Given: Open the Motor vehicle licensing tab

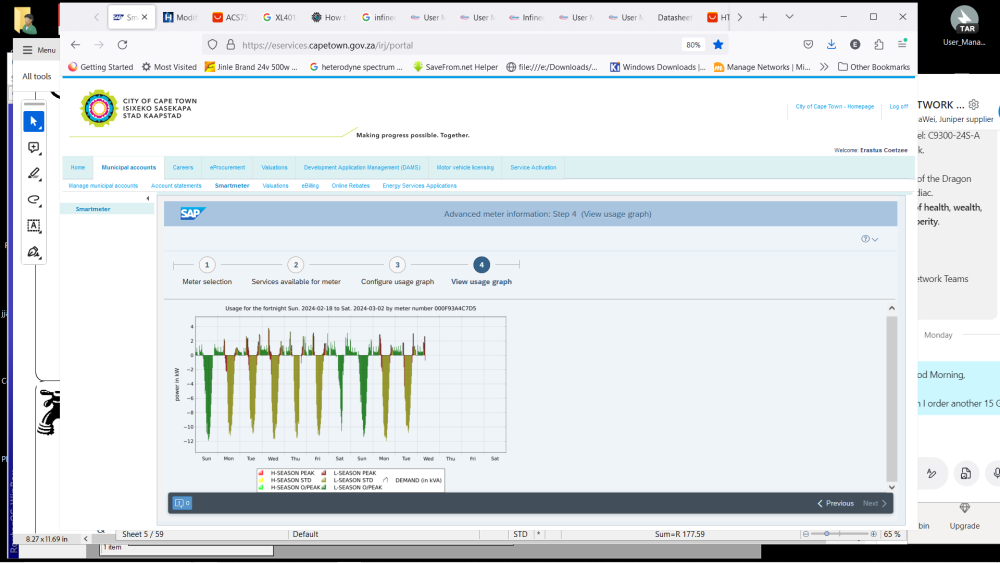Looking at the screenshot, I should [x=465, y=168].
